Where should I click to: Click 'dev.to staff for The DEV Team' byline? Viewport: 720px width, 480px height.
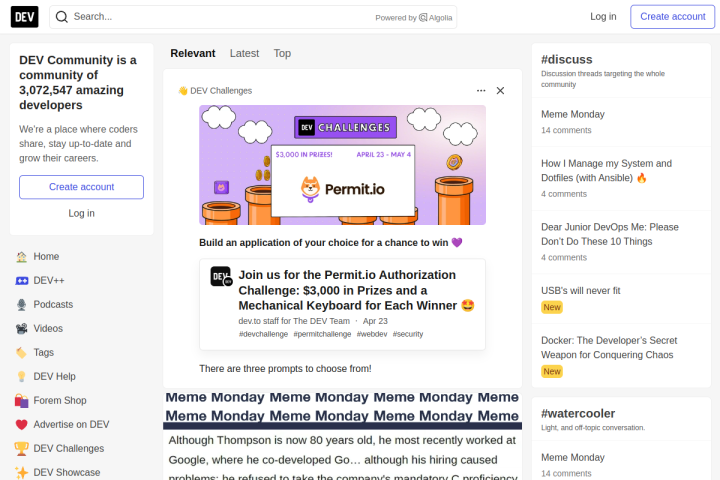click(x=294, y=321)
